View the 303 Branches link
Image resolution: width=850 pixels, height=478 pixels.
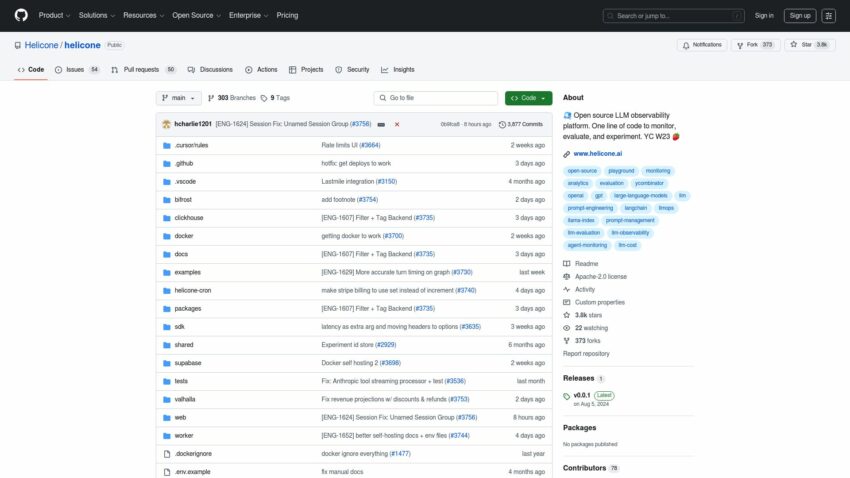click(231, 98)
